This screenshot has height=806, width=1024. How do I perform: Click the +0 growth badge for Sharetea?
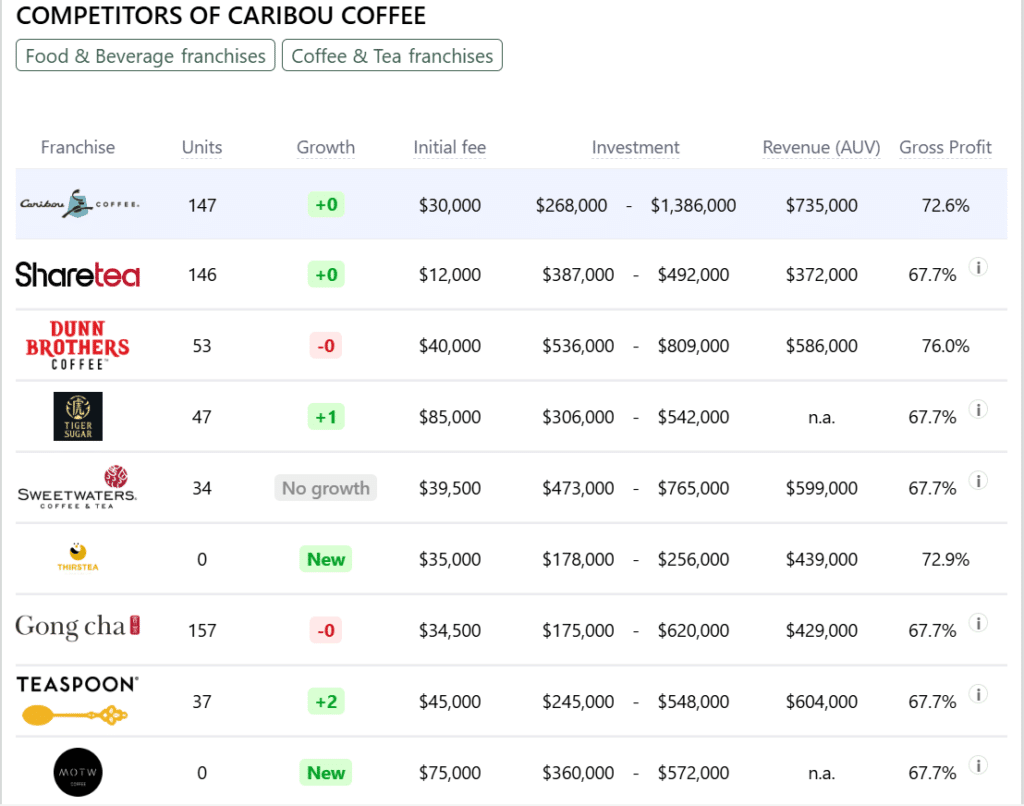tap(326, 274)
